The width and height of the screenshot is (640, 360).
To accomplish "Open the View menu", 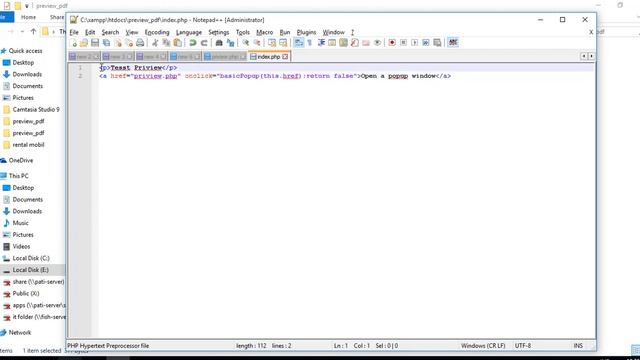I will pos(131,32).
